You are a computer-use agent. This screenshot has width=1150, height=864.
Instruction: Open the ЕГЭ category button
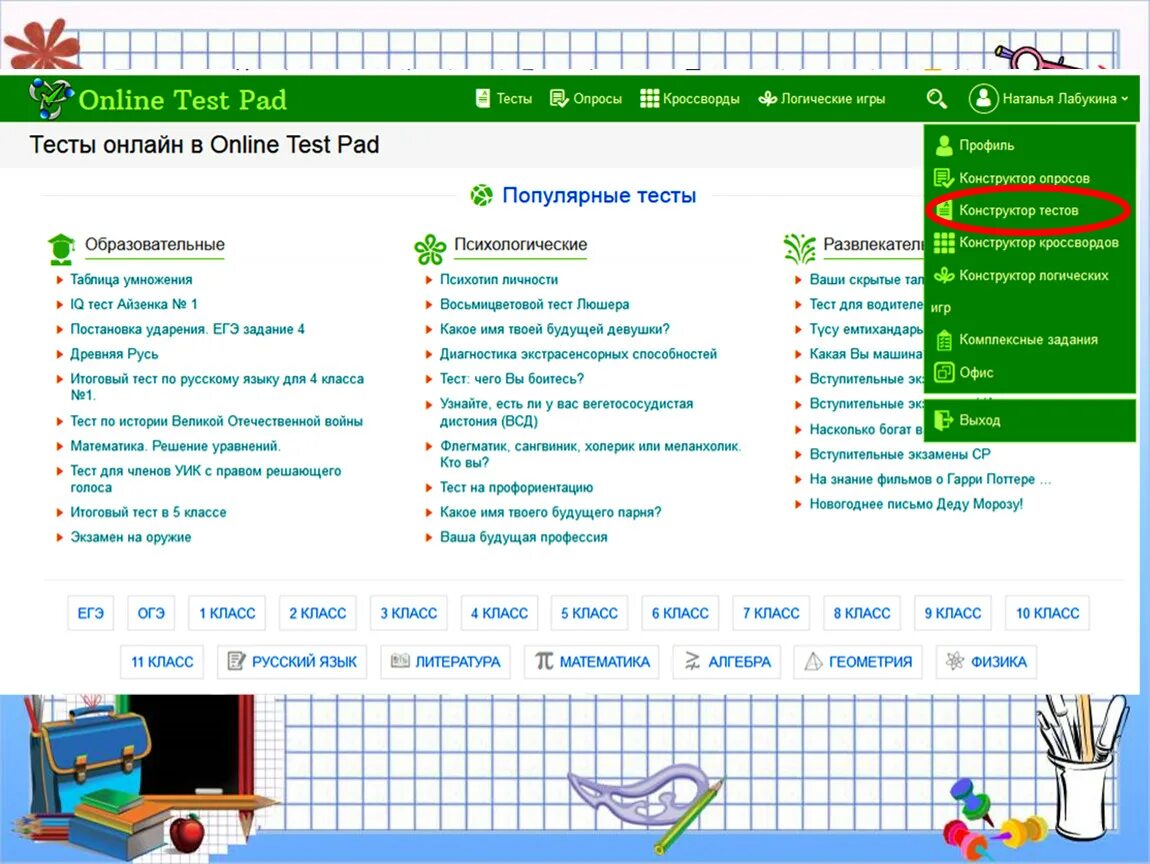coord(91,613)
